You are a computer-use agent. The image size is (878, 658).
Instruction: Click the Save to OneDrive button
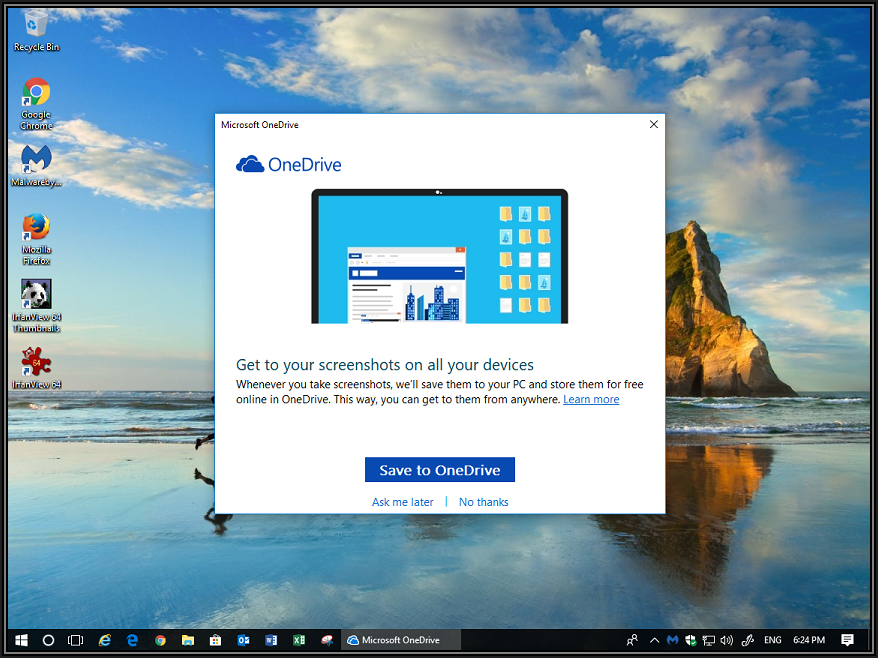coord(440,469)
